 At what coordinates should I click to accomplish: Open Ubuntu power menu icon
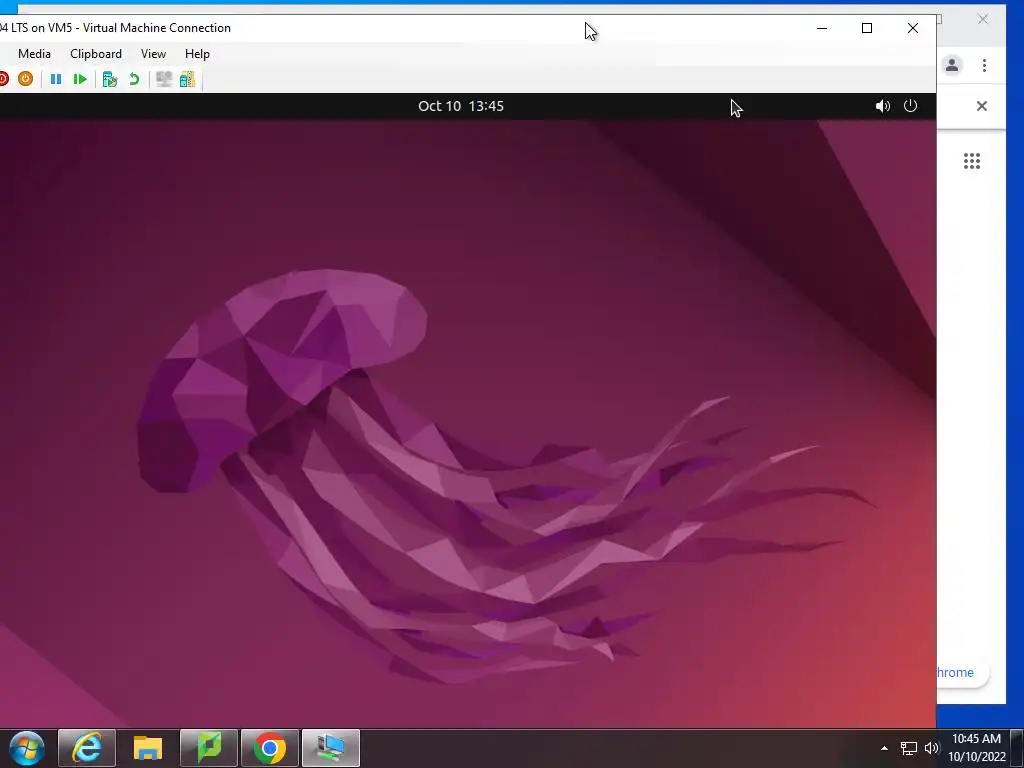[910, 106]
